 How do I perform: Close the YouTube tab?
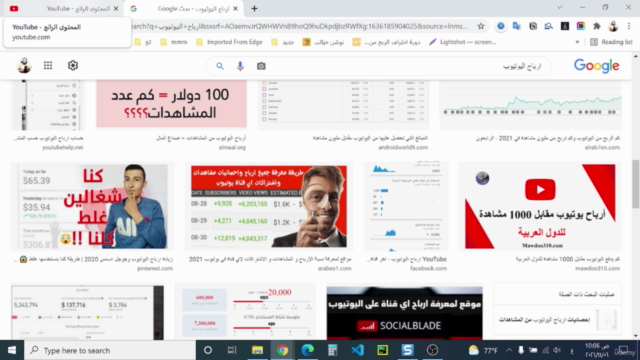click(x=116, y=9)
